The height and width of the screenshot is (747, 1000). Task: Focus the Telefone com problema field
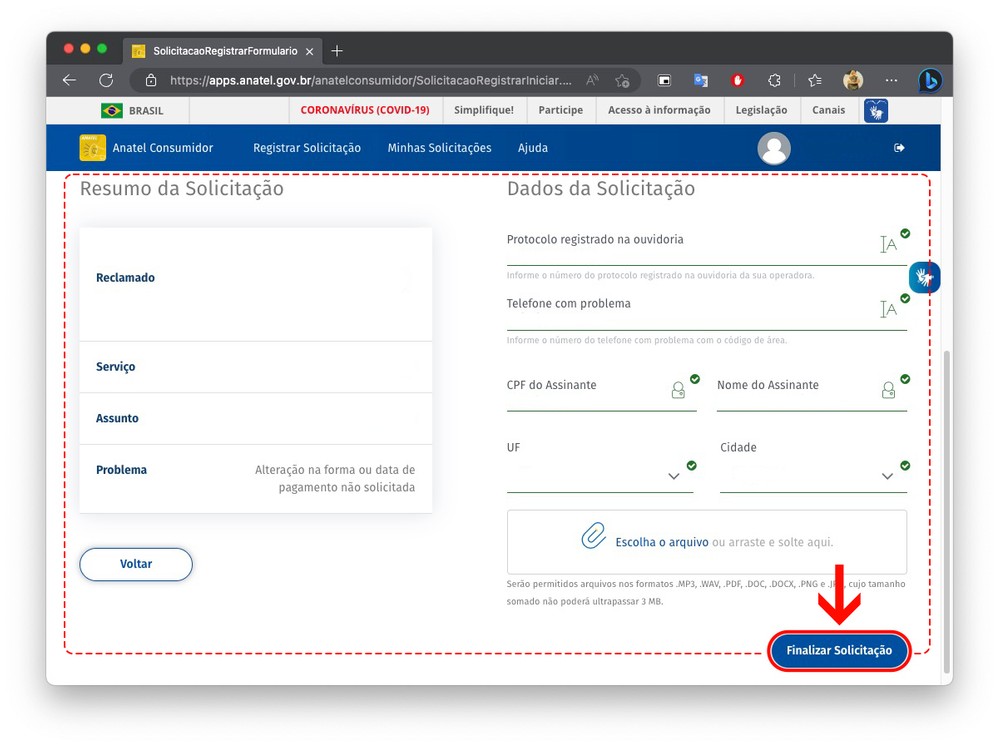[690, 316]
